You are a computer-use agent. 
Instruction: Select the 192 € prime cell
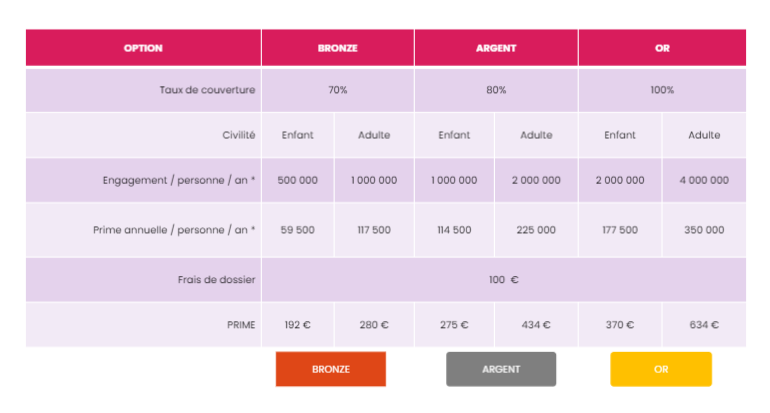tap(298, 325)
